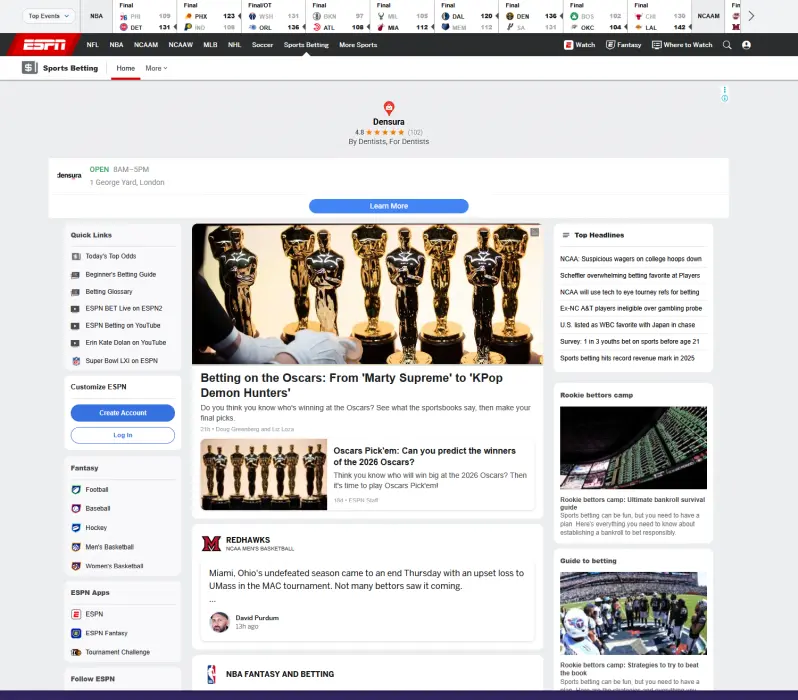Open Sports betting record revenue headline
Viewport: 798px width, 700px height.
(x=628, y=358)
